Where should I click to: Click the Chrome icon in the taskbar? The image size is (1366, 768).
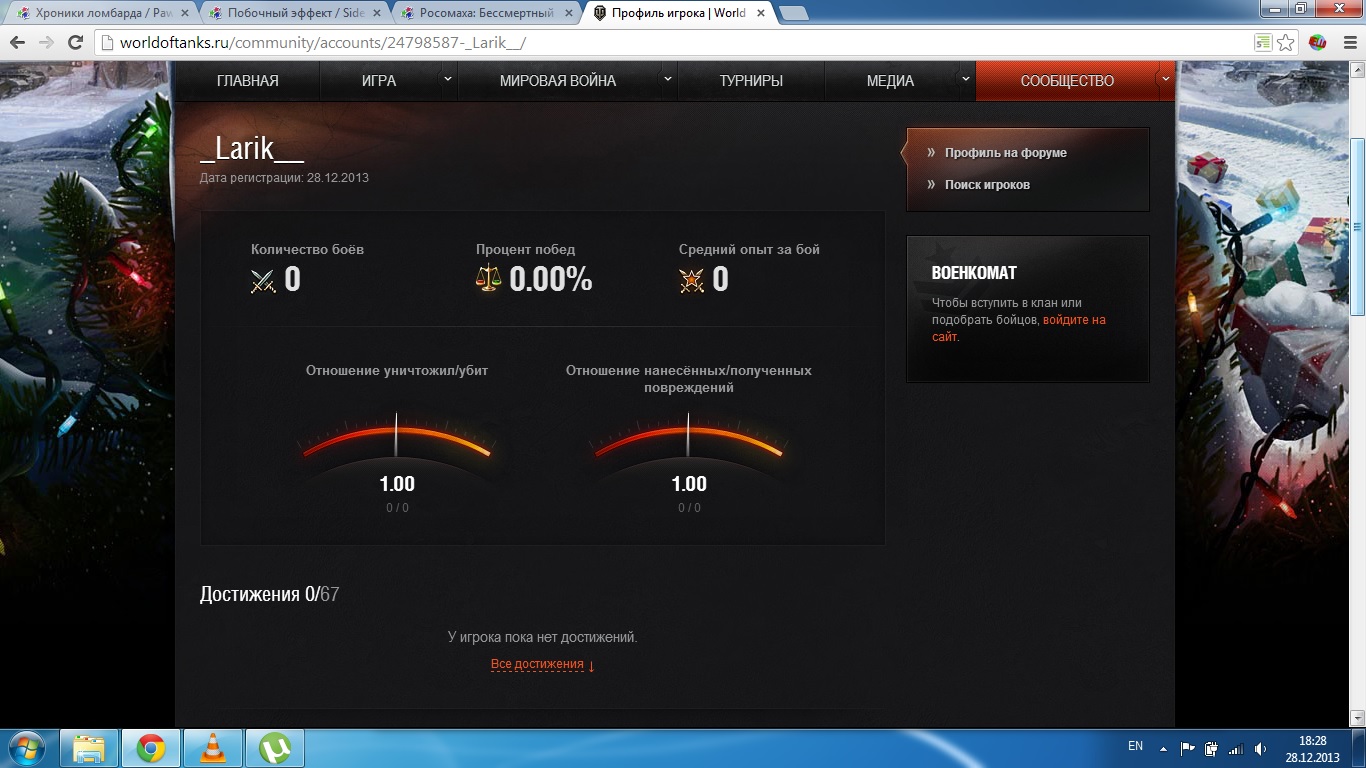151,748
